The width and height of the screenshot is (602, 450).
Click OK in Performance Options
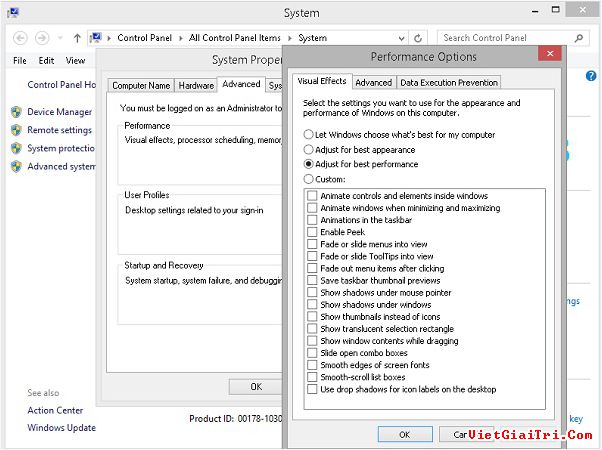click(x=405, y=434)
